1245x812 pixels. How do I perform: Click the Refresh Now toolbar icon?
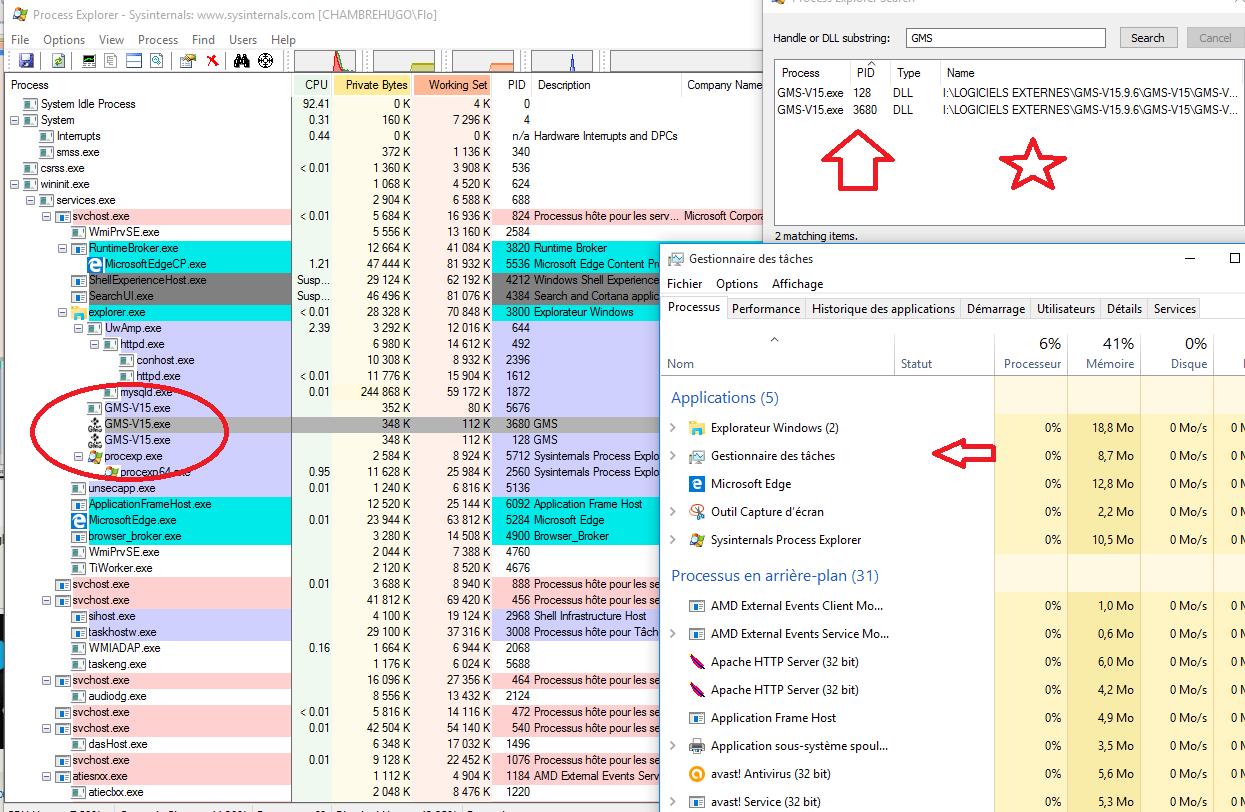pos(58,61)
